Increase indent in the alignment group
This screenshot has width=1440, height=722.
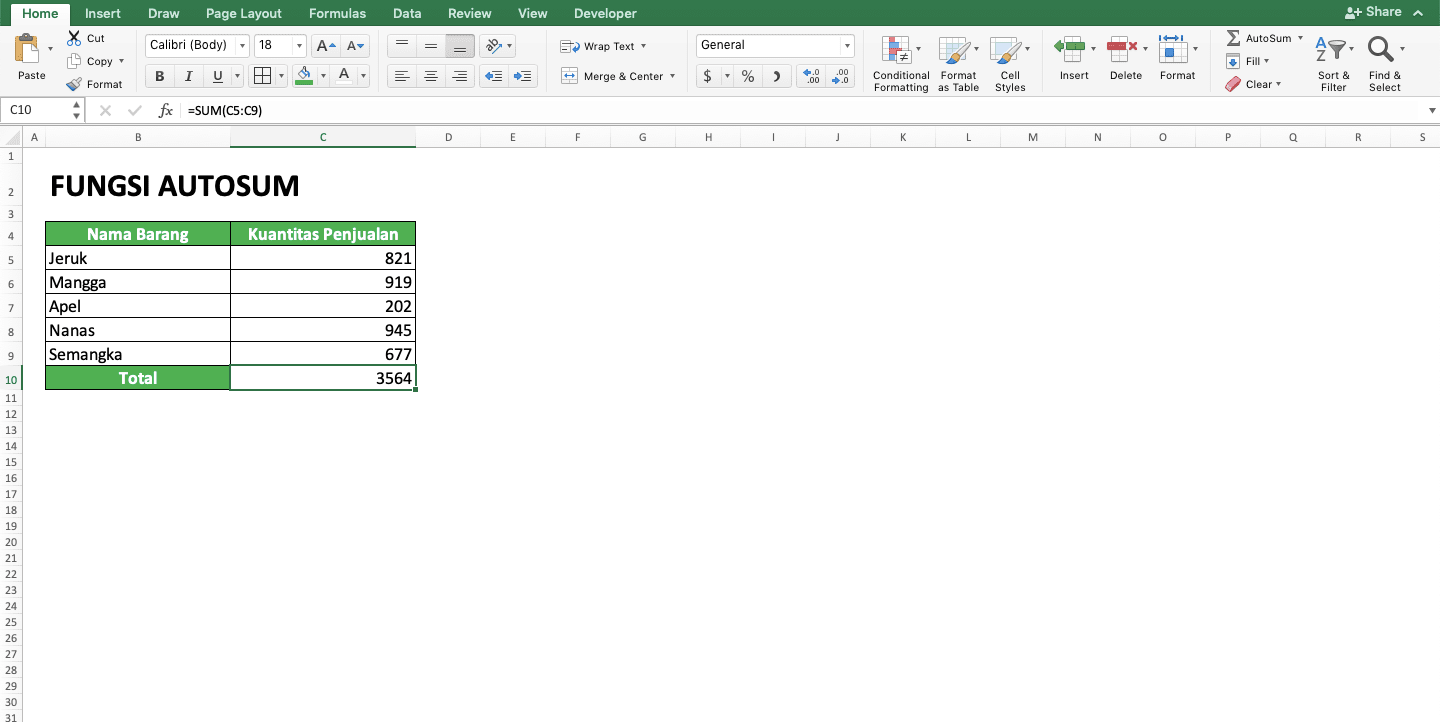522,76
